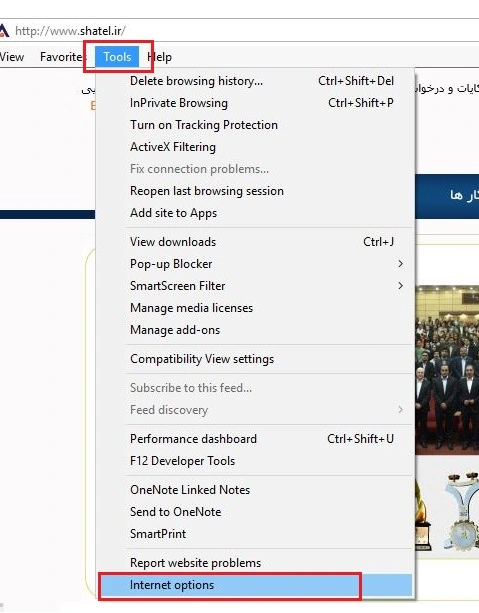Select OneNote Linked Notes
479x613 pixels.
pos(255,490)
